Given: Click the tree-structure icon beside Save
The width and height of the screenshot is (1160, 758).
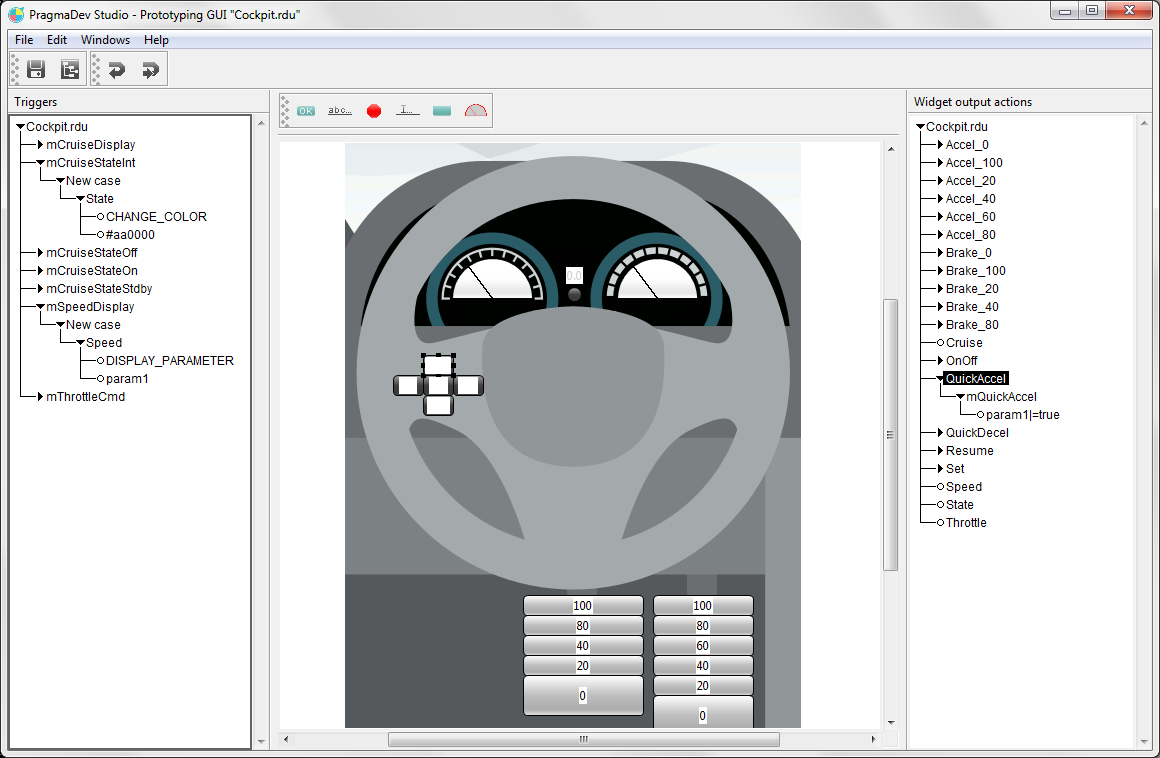Looking at the screenshot, I should (x=69, y=69).
